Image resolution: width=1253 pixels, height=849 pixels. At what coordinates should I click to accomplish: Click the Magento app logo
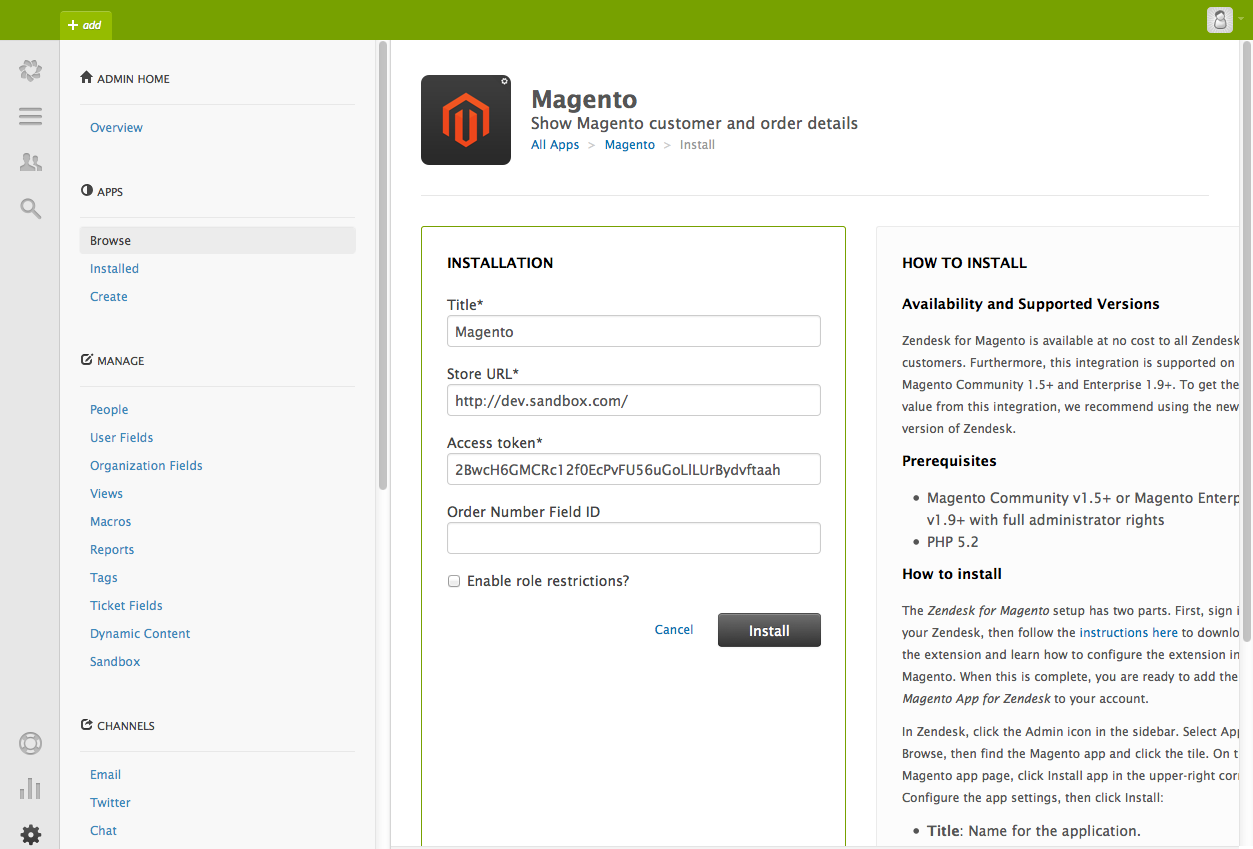pyautogui.click(x=466, y=120)
